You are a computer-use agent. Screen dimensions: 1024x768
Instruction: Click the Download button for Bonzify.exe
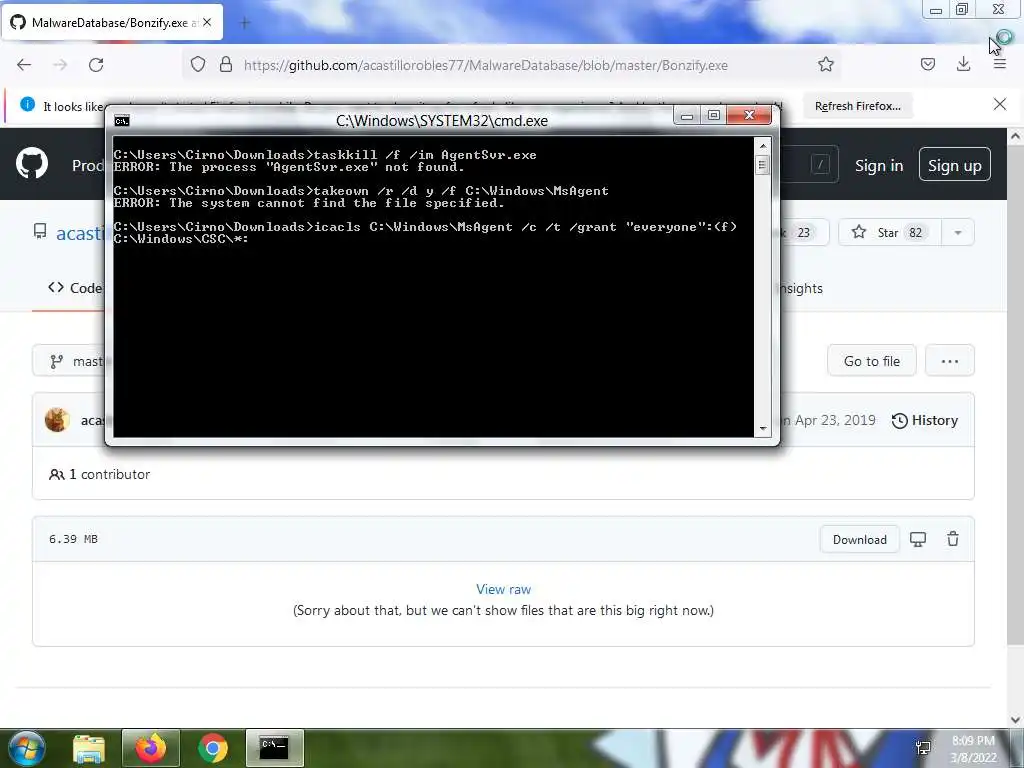[x=859, y=539]
